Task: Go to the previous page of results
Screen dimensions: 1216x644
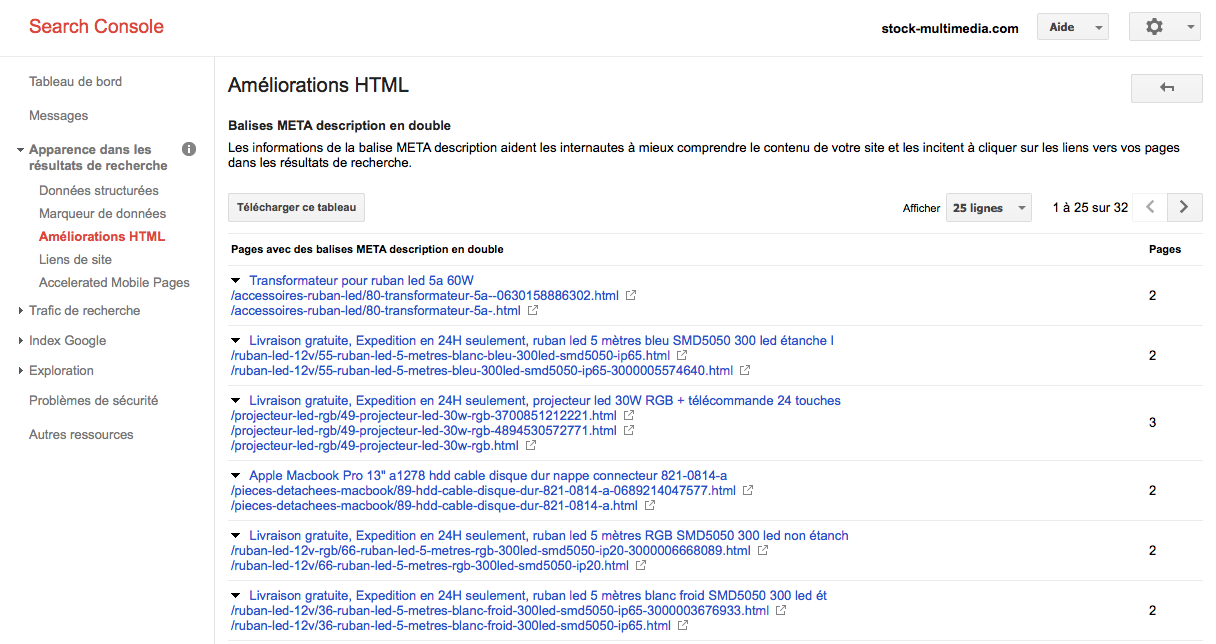Action: pyautogui.click(x=1151, y=207)
